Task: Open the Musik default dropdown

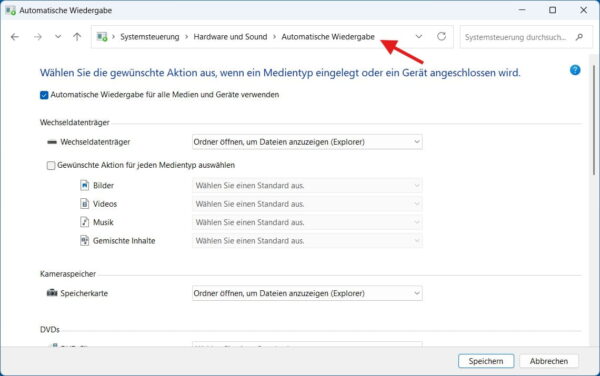Action: 307,222
